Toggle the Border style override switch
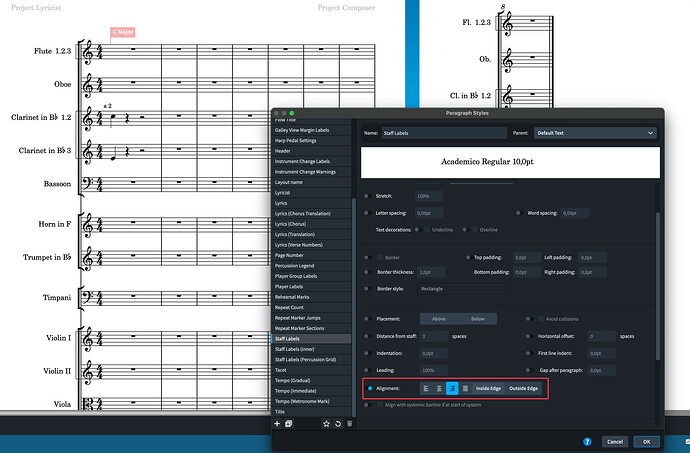Screen dimensions: 690x453 367,289
